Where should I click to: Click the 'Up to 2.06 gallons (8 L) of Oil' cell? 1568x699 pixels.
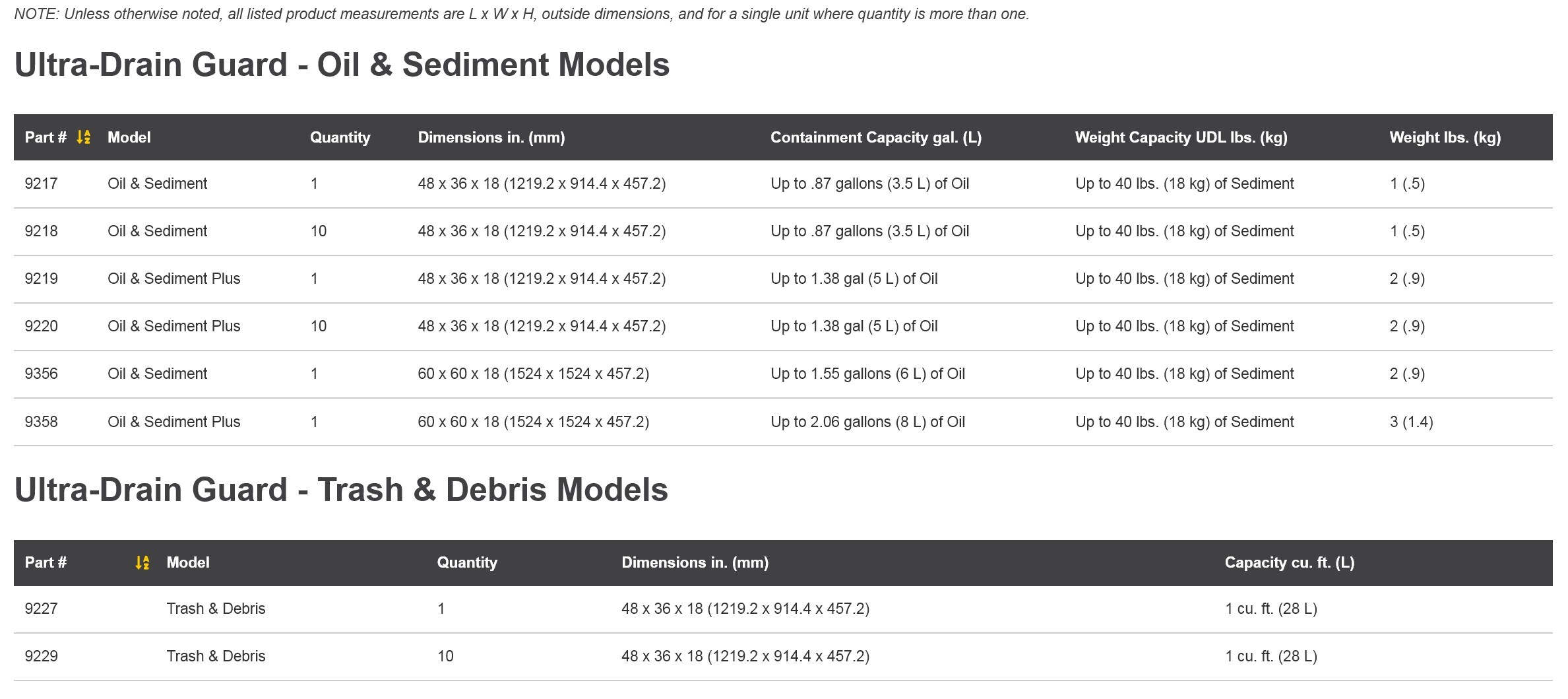point(867,422)
